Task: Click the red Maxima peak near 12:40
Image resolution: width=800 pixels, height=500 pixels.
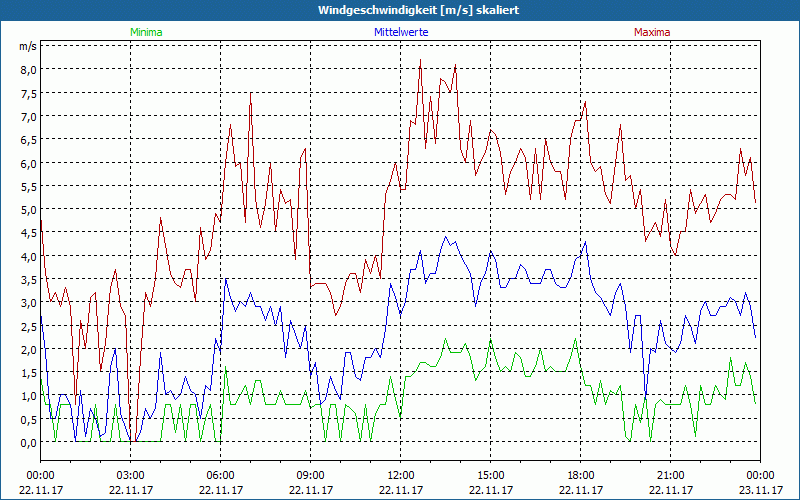Action: (x=420, y=60)
